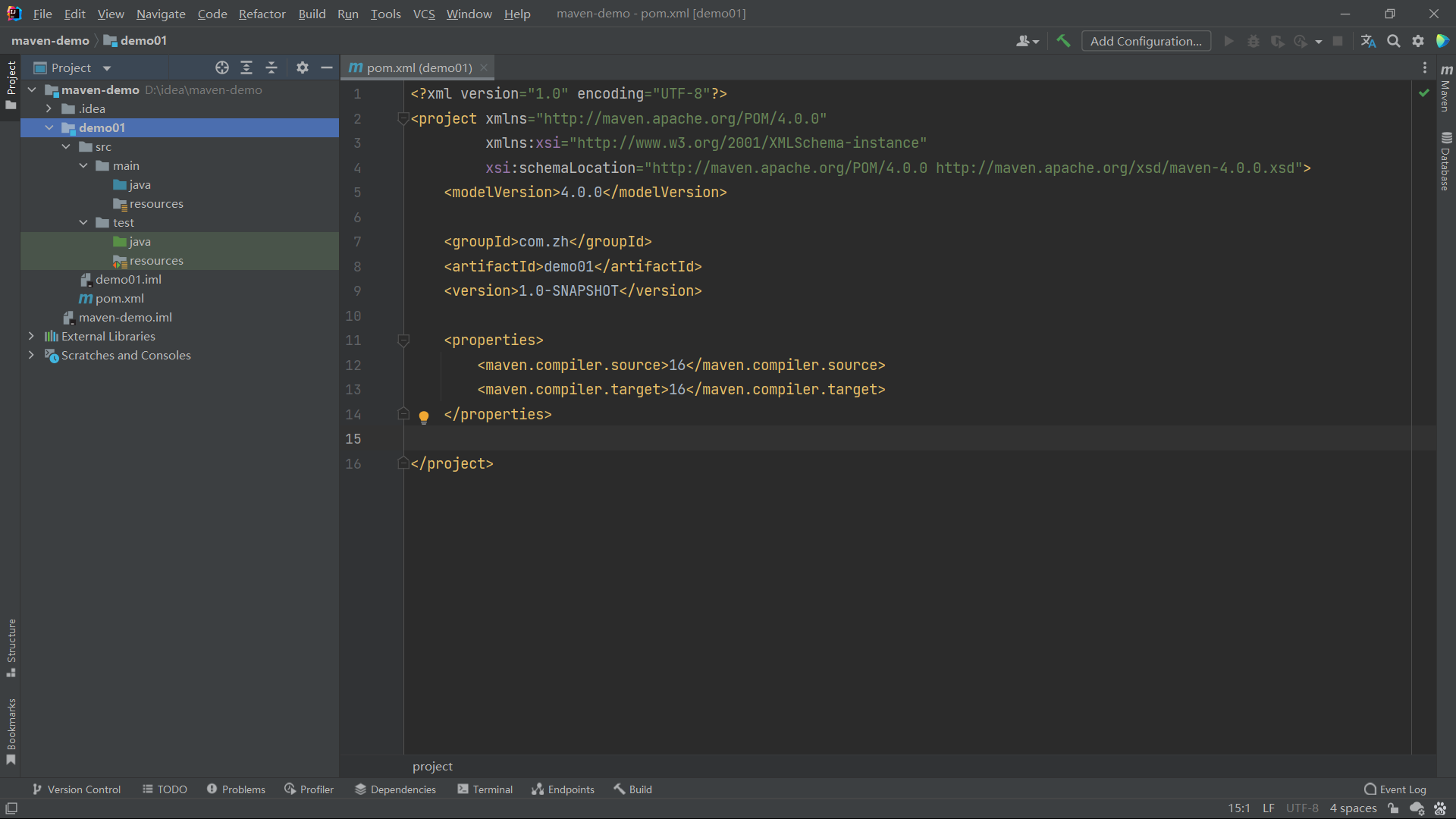1456x819 pixels.
Task: Fold the properties block in gutter
Action: coord(403,340)
